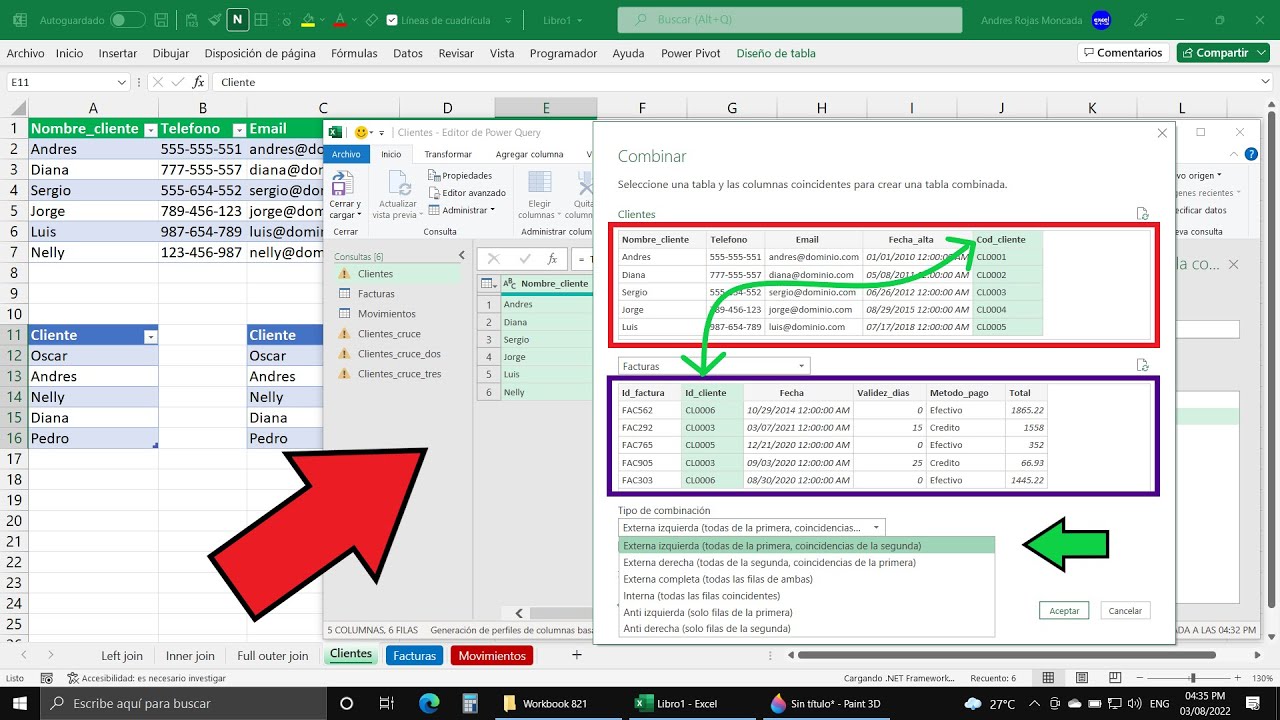Screen dimensions: 1280x720
Task: Collapse the Consultas pane chevron
Action: point(461,256)
